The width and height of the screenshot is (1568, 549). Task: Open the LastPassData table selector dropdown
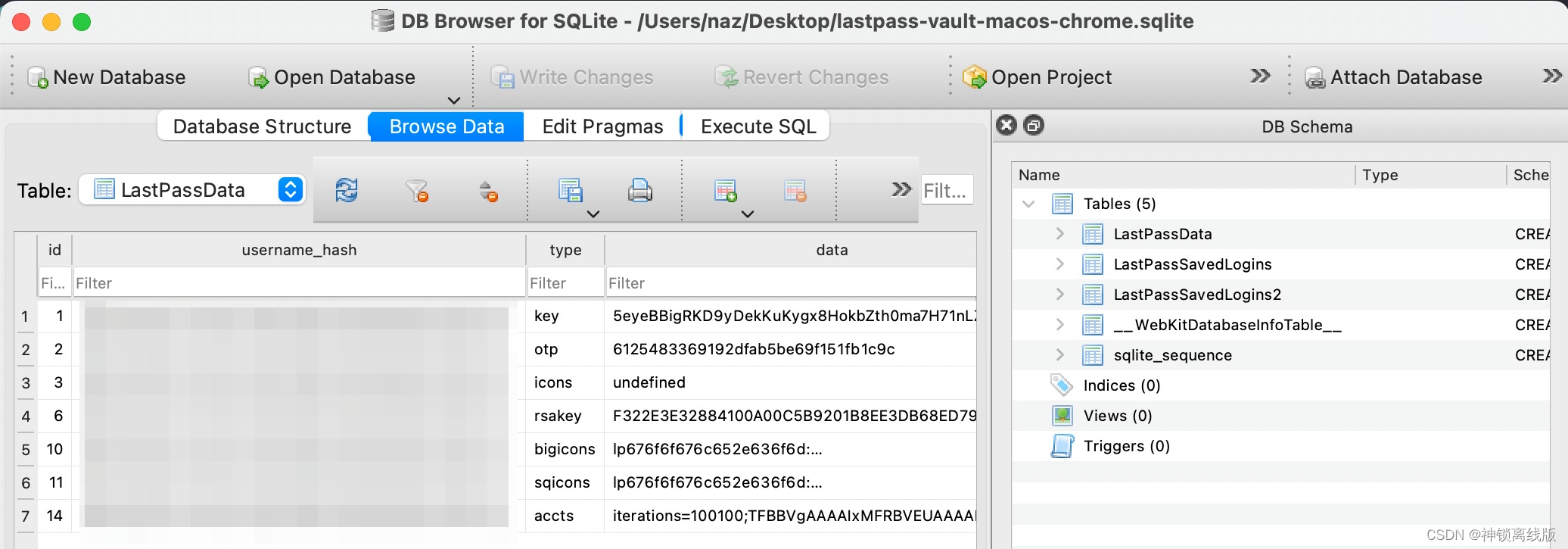(192, 190)
